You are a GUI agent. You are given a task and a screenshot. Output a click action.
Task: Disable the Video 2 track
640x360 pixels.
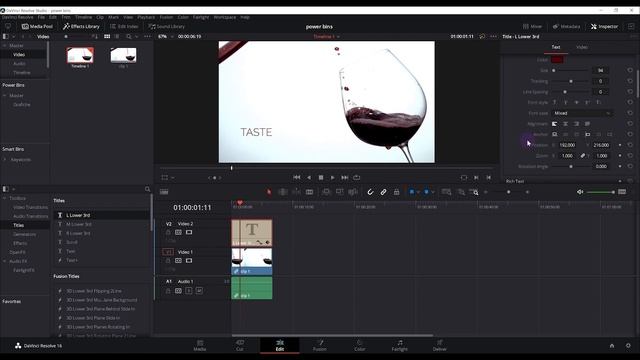tap(189, 232)
